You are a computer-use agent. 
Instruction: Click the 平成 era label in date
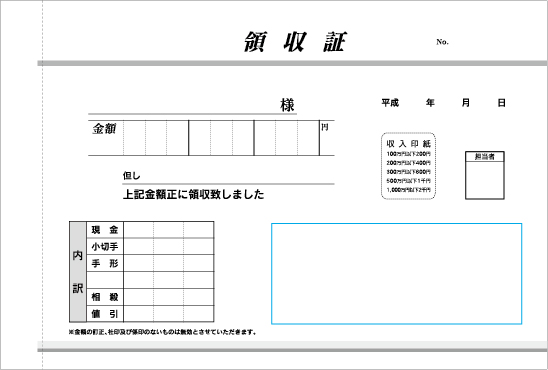[390, 103]
